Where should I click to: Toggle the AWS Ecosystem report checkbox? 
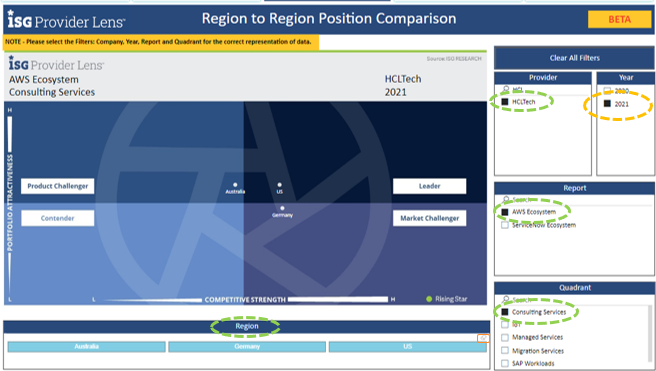505,212
